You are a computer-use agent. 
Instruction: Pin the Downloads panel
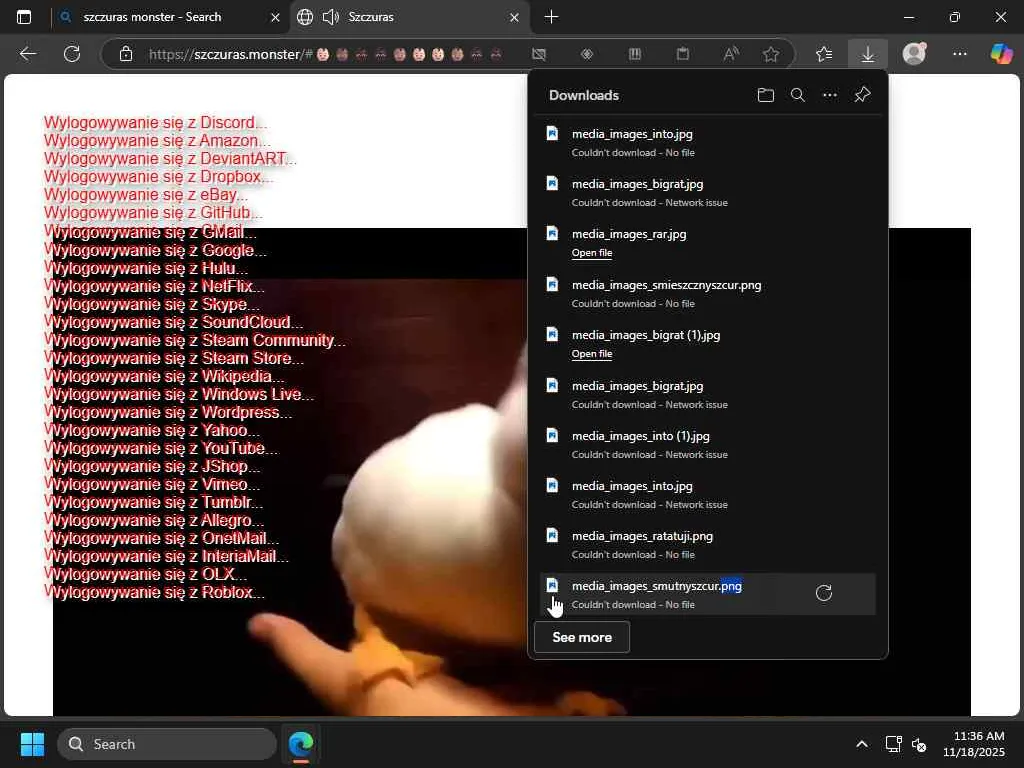pyautogui.click(x=862, y=95)
